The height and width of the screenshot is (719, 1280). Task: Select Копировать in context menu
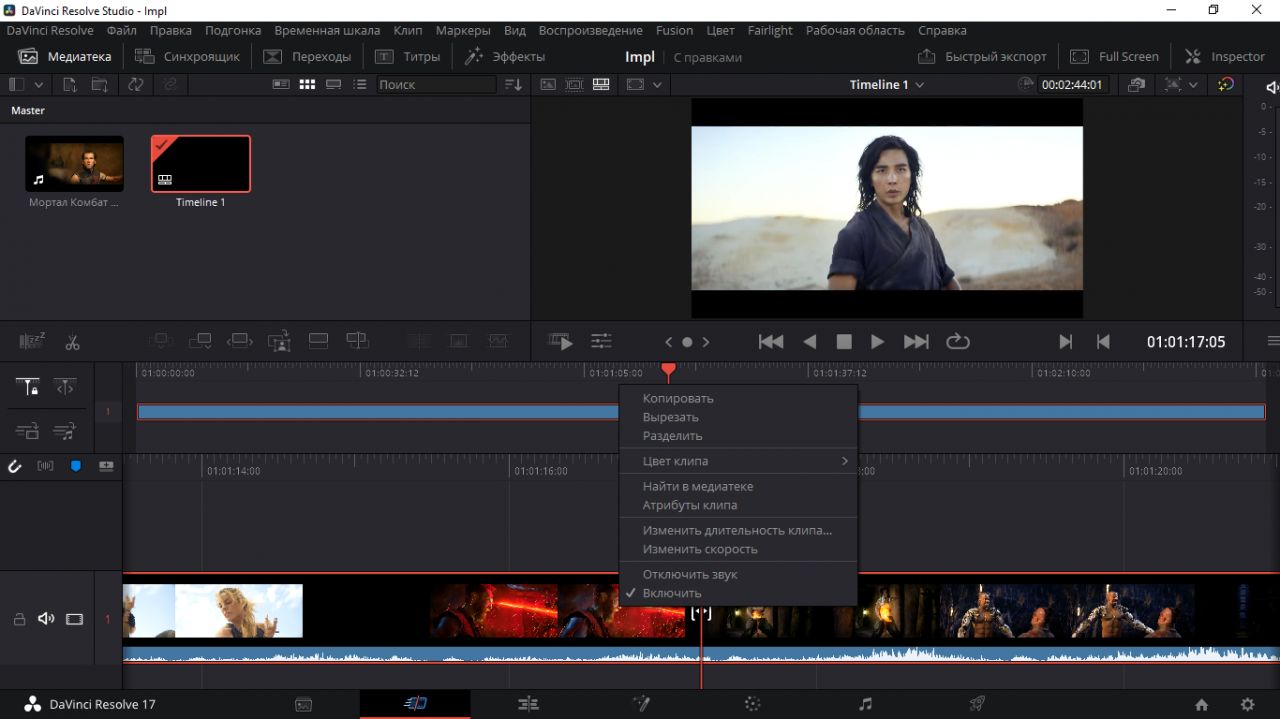coord(678,398)
